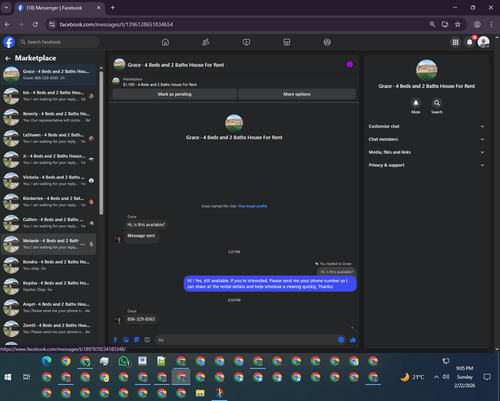500x401 pixels.
Task: Show hidden system tray icons
Action: (x=436, y=377)
